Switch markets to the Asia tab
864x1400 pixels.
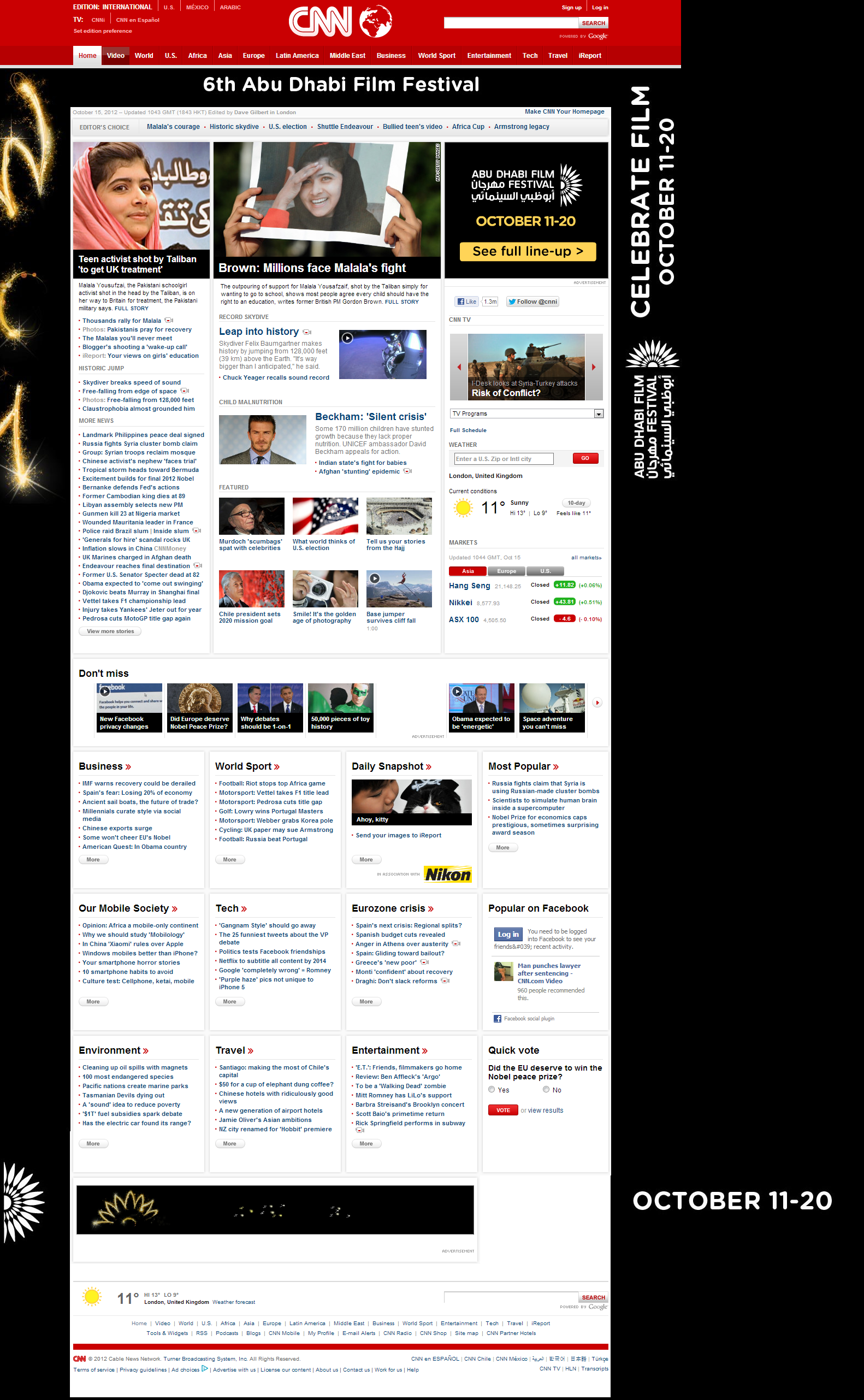[467, 571]
